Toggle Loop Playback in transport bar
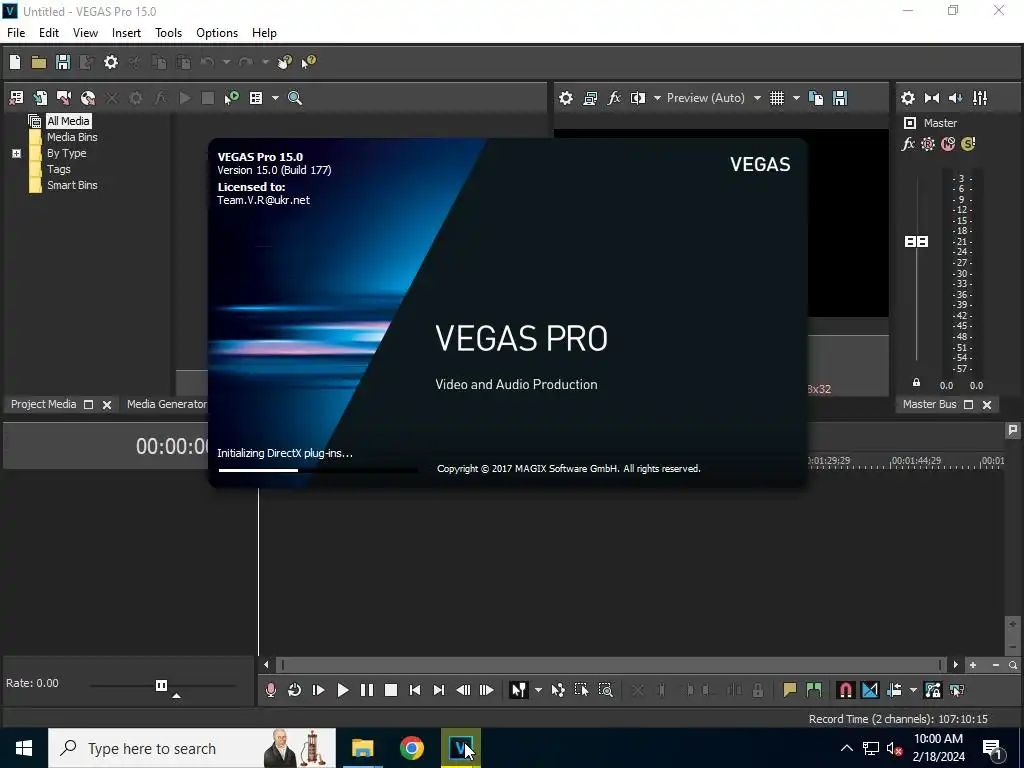 click(x=295, y=690)
